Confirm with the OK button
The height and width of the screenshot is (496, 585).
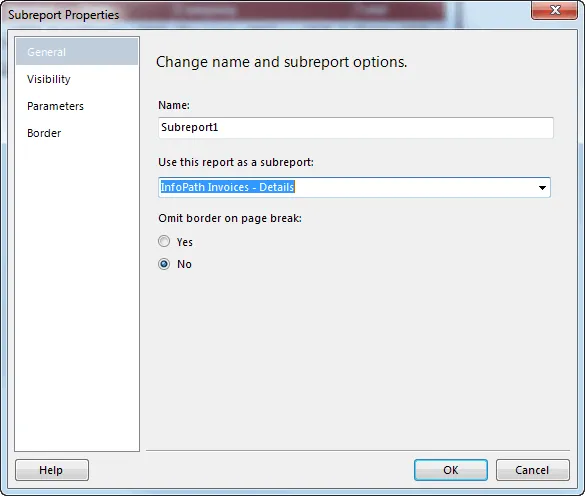point(451,470)
